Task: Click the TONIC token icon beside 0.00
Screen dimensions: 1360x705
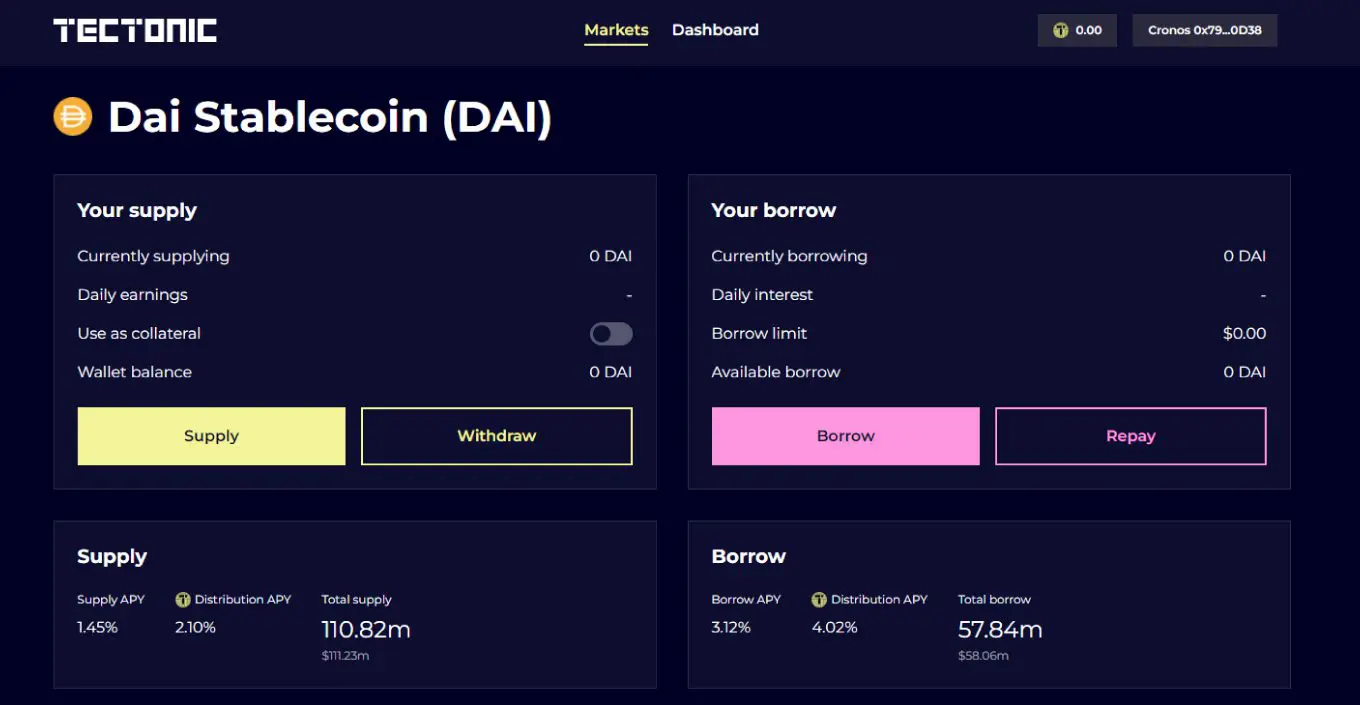Action: click(1061, 30)
